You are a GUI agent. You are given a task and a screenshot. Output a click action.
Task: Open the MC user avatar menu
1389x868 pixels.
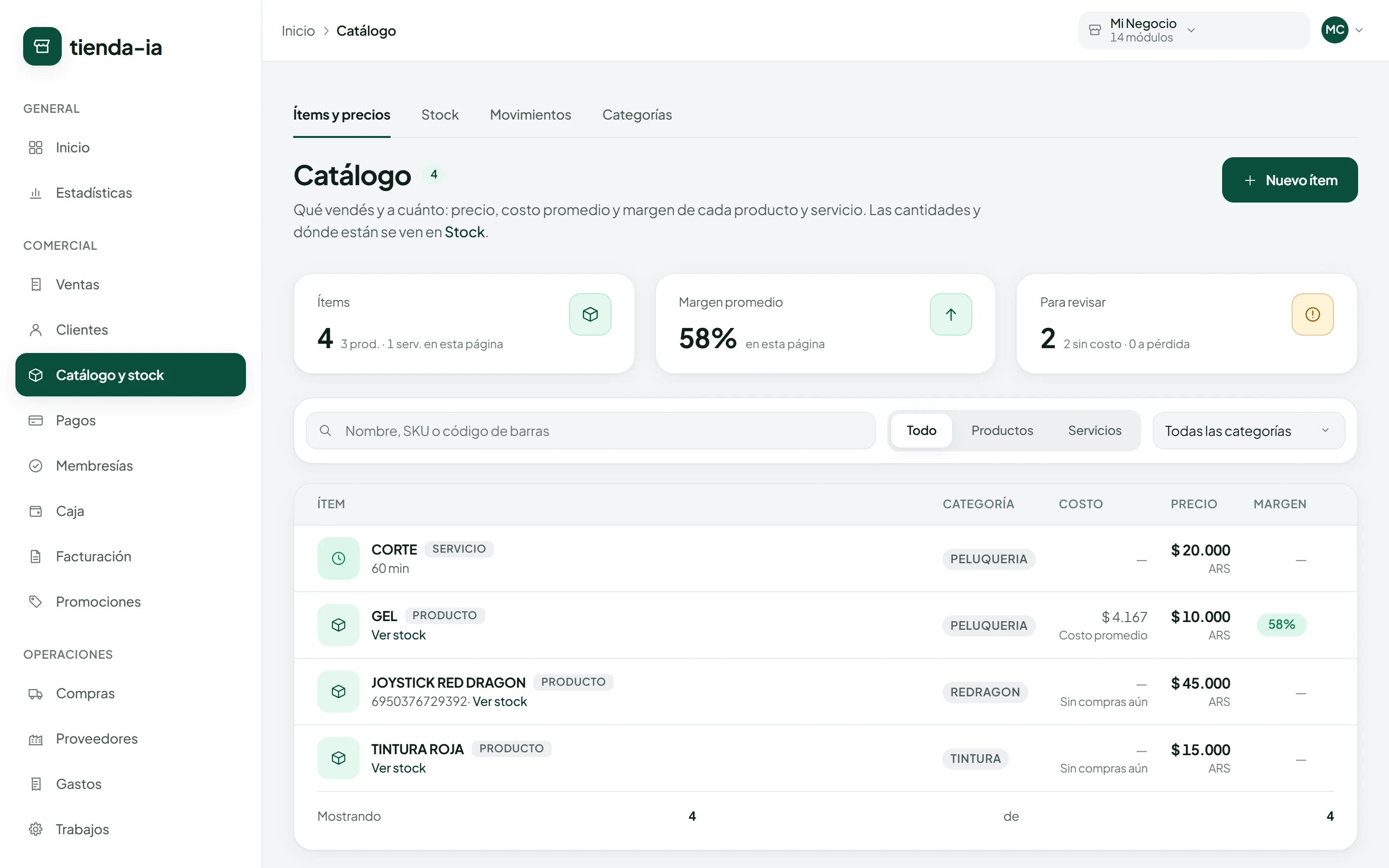(x=1335, y=30)
